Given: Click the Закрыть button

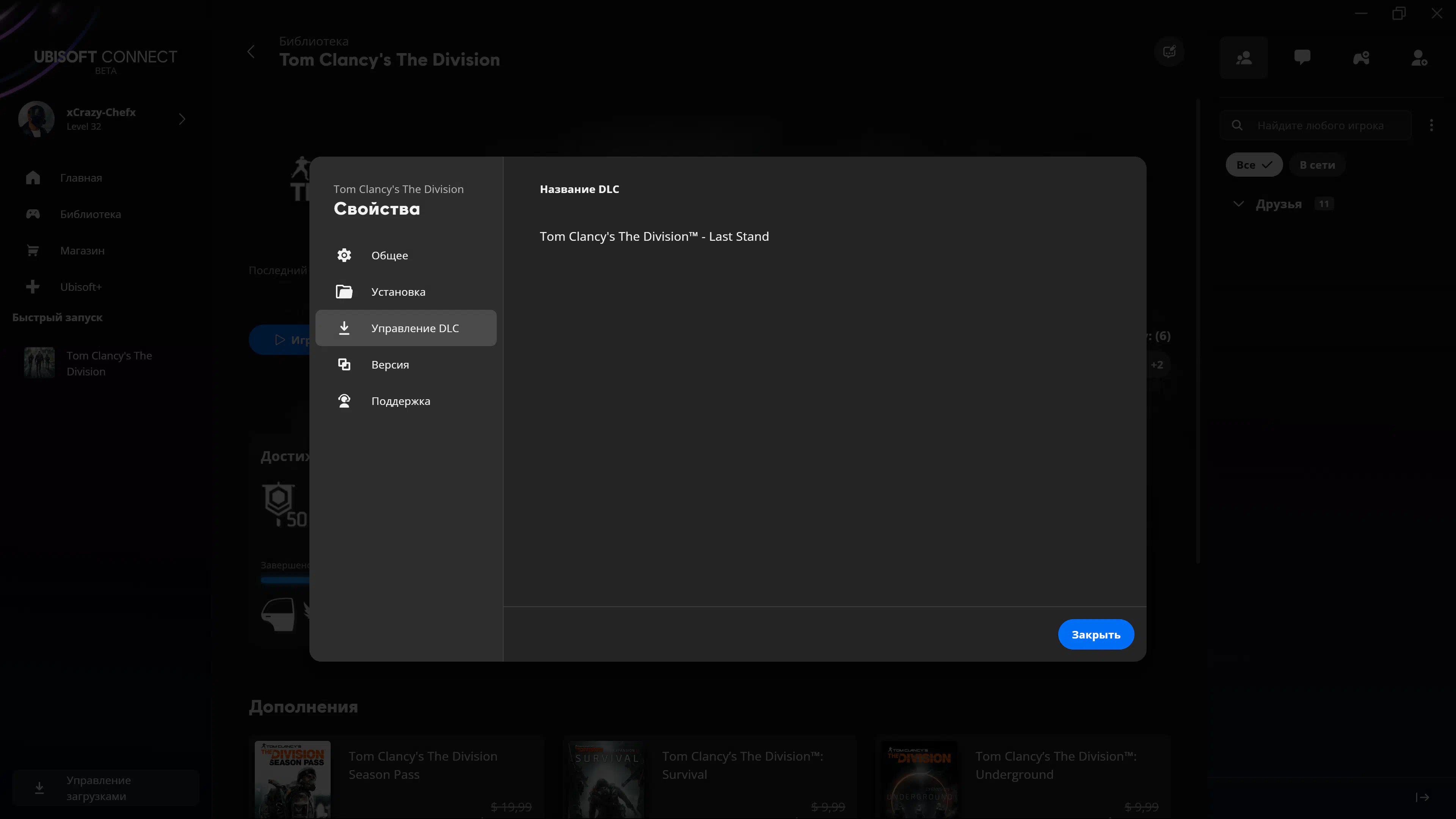Looking at the screenshot, I should coord(1095,635).
